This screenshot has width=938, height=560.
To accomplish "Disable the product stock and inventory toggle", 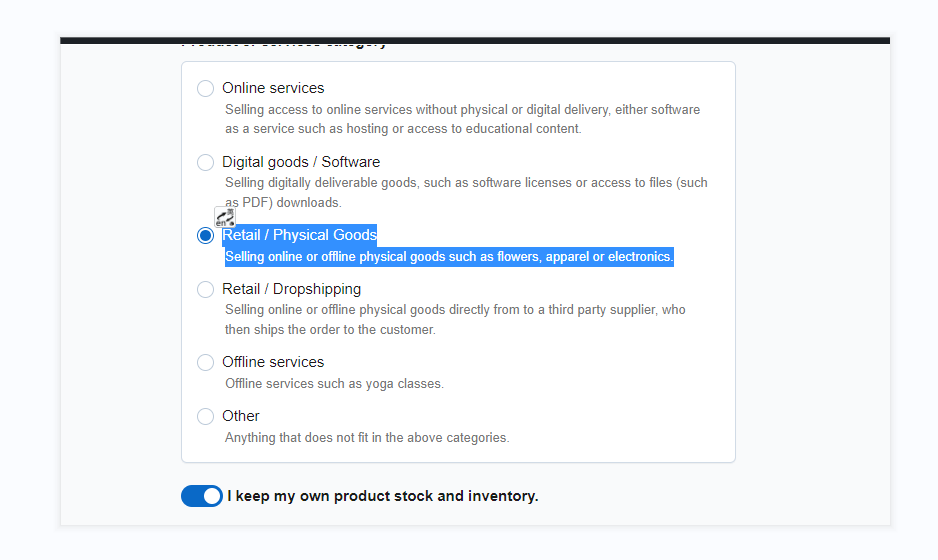I will click(x=202, y=496).
